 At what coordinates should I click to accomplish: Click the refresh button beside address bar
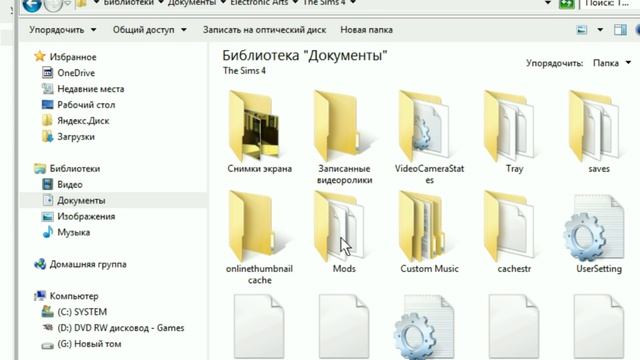point(567,4)
